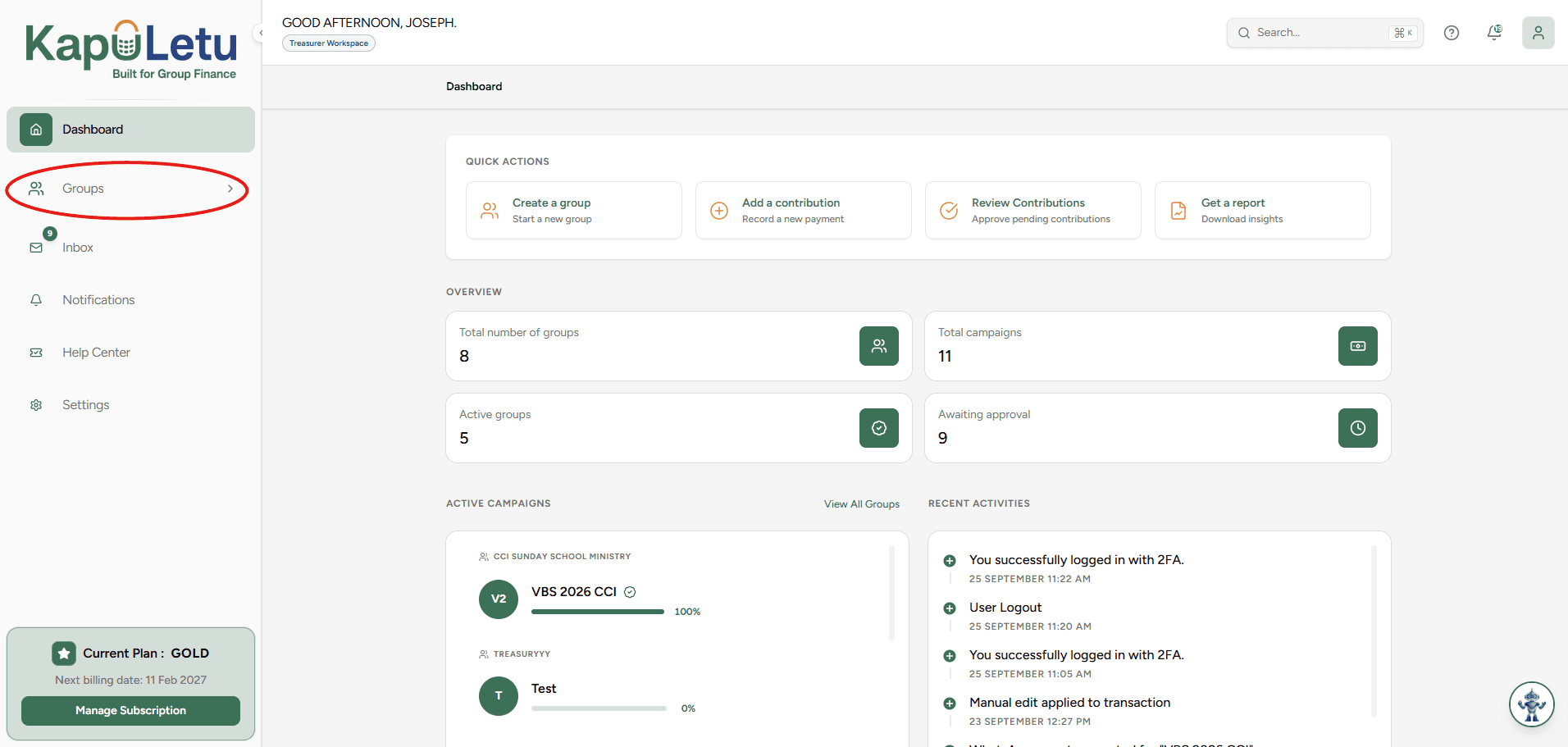The image size is (1568, 747).
Task: Open the chatbot assistant robot icon
Action: coord(1532,704)
